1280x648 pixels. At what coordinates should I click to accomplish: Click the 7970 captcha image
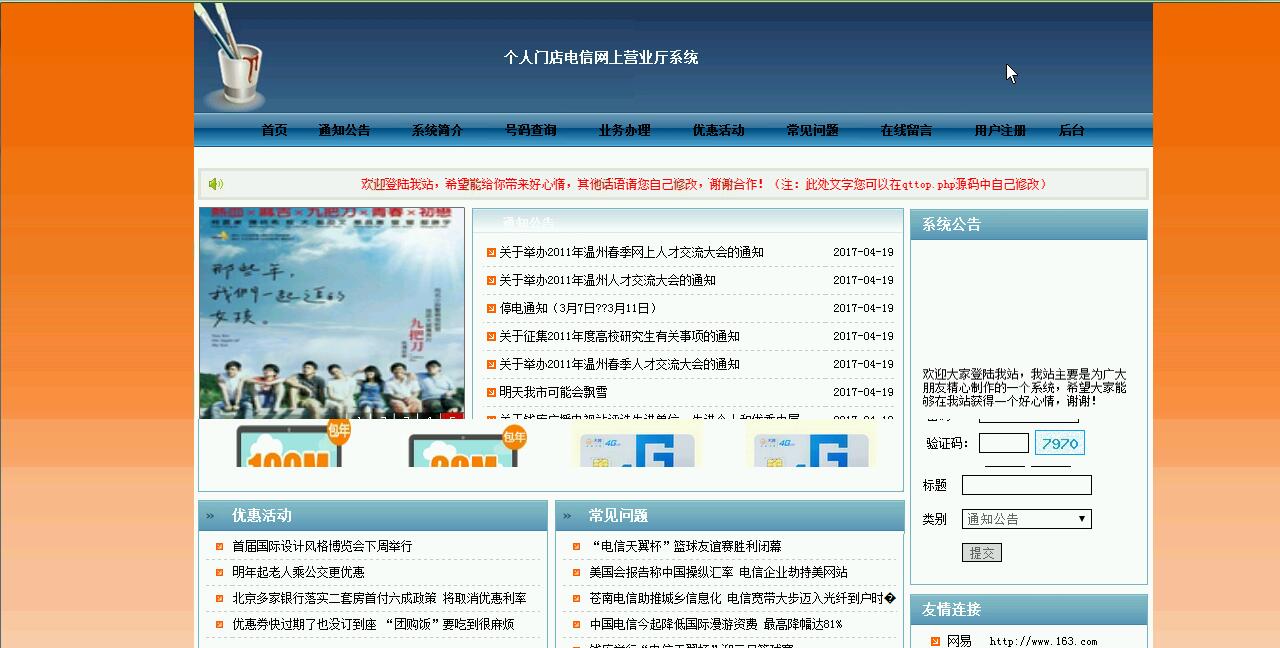pos(1059,443)
